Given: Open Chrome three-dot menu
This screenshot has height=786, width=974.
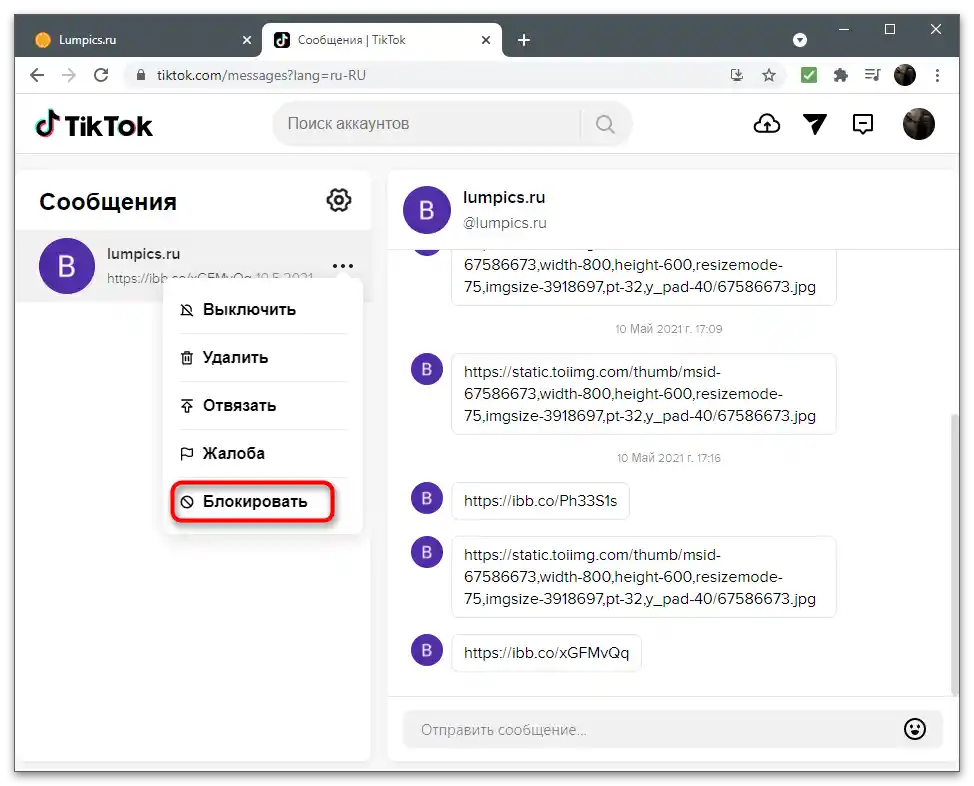Looking at the screenshot, I should (937, 75).
